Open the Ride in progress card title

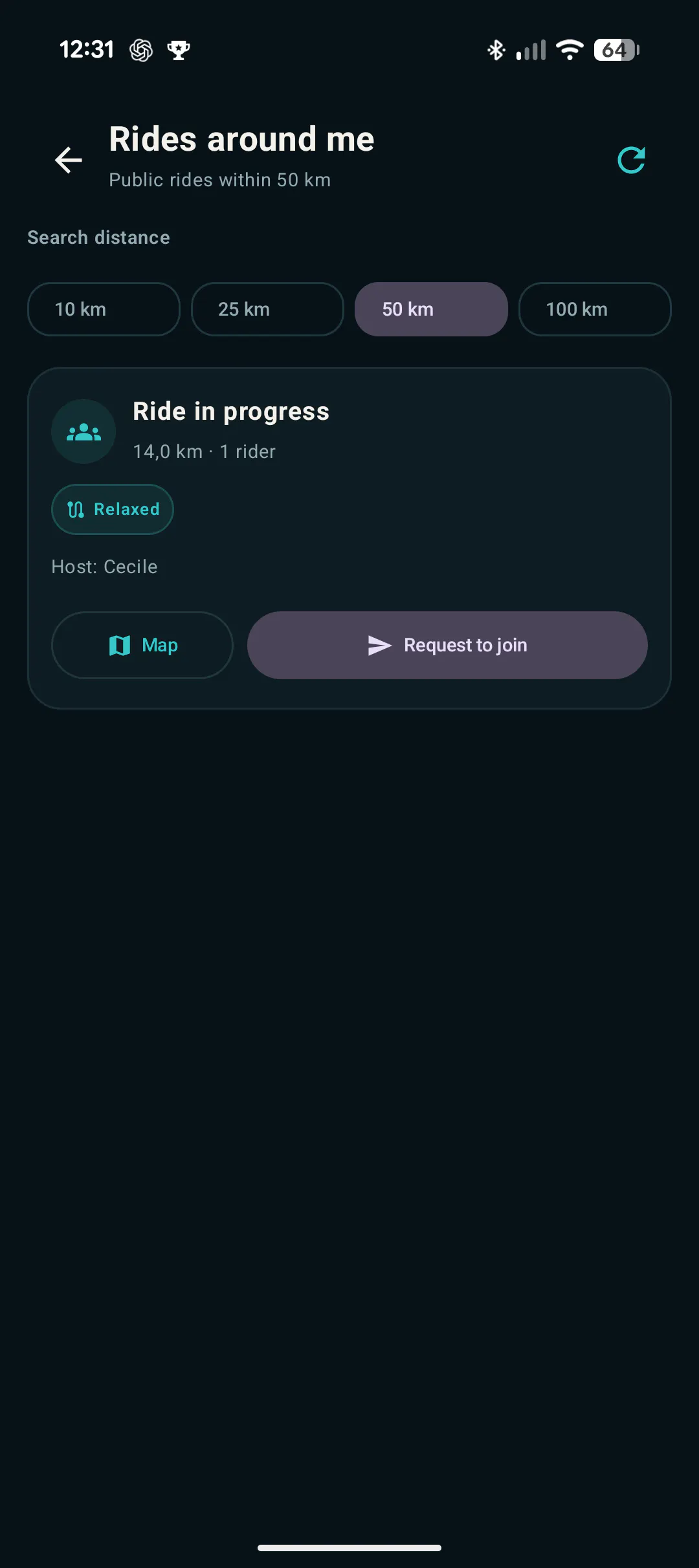231,411
